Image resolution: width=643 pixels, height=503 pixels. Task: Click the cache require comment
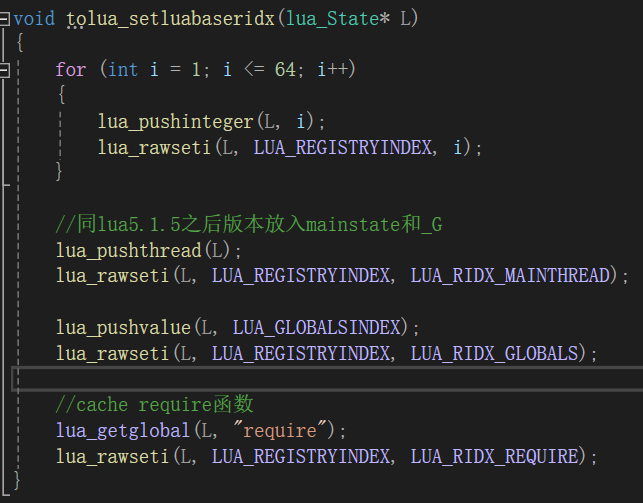point(155,405)
